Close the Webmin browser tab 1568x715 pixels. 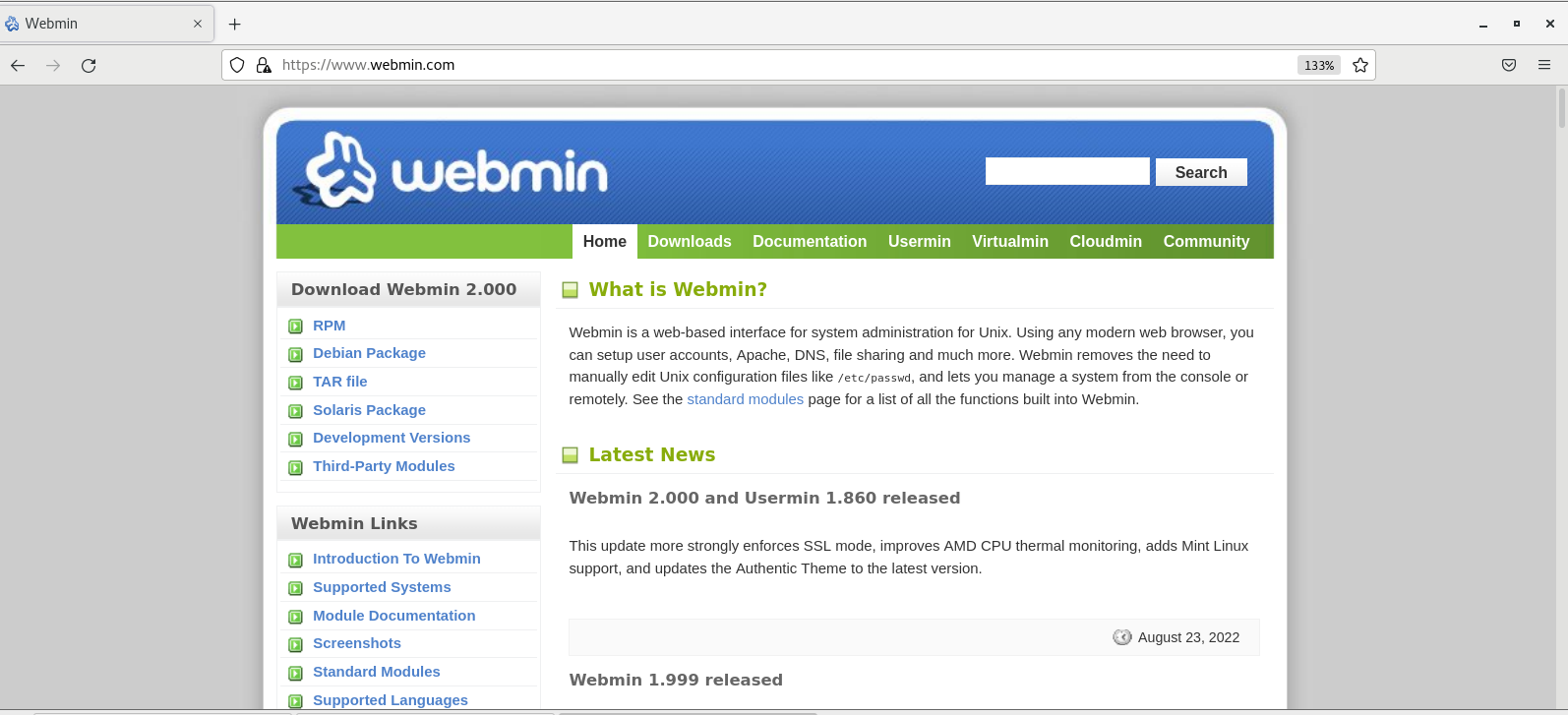coord(198,24)
